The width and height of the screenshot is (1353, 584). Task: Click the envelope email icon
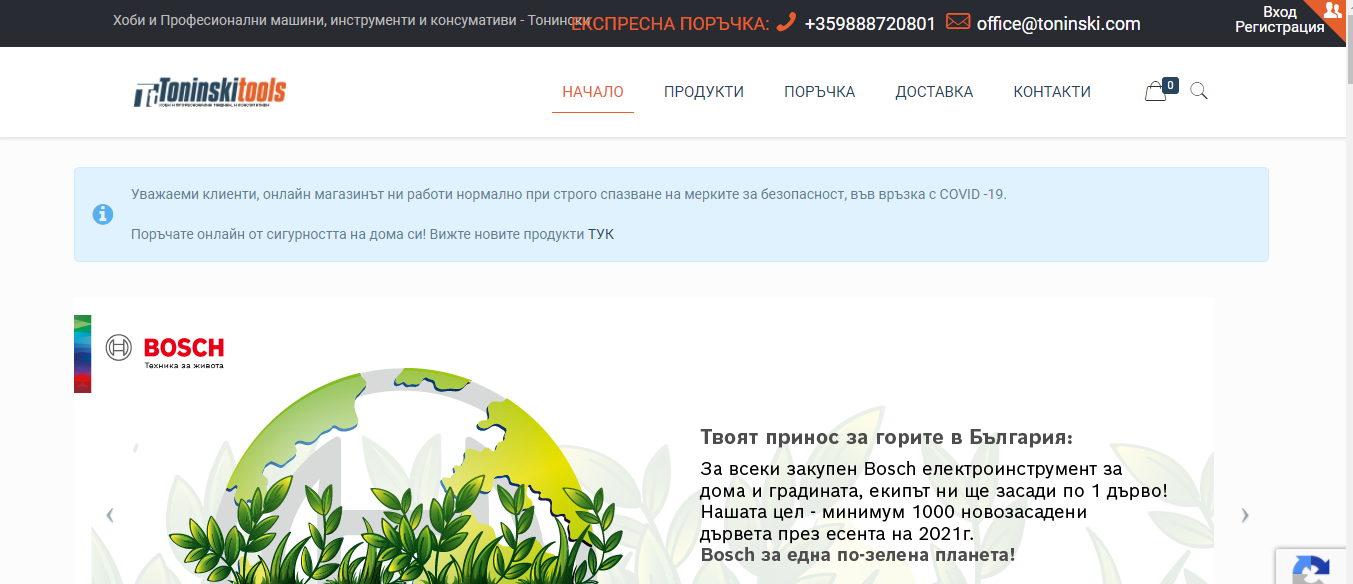(958, 22)
